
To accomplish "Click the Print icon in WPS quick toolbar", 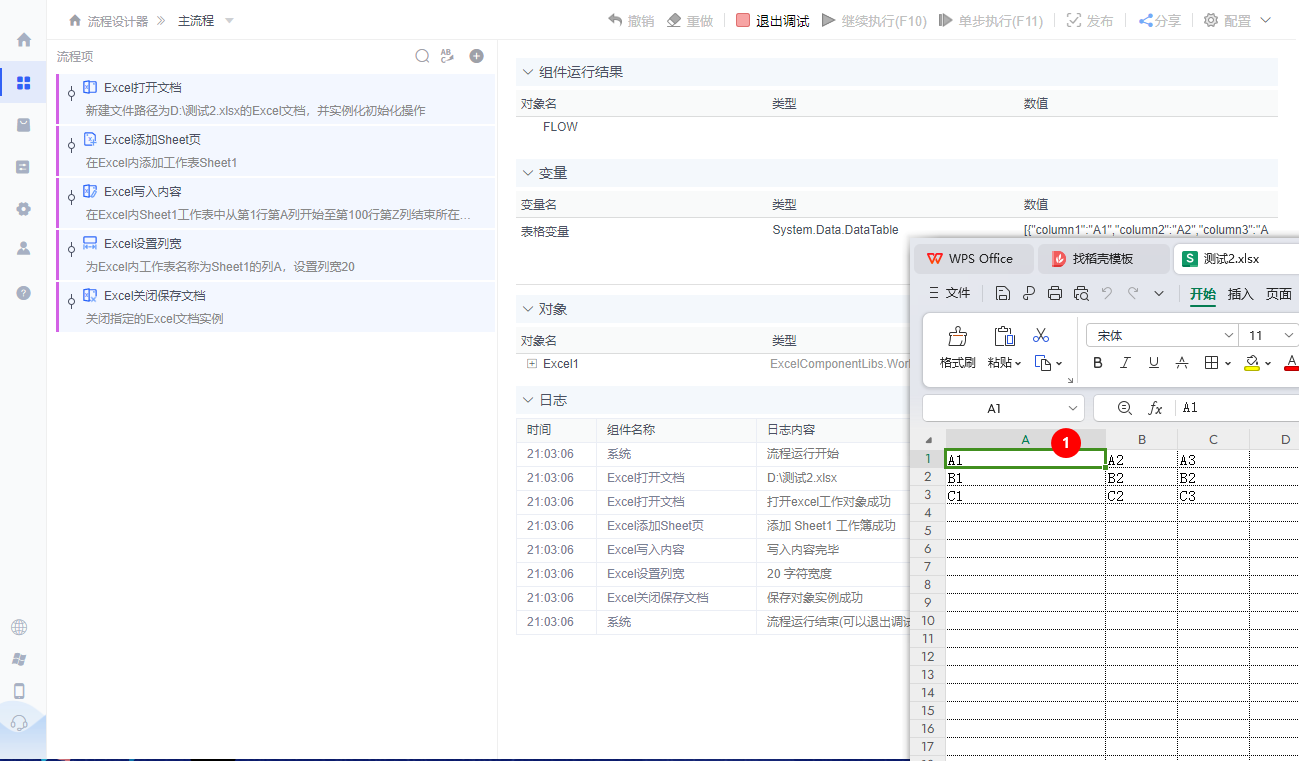I will pos(1055,292).
